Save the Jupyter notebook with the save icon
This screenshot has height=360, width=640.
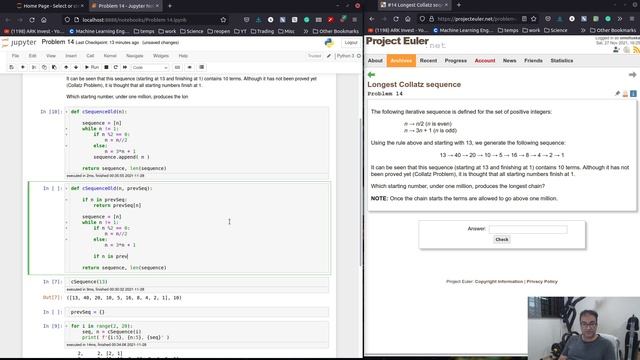(x=11, y=67)
